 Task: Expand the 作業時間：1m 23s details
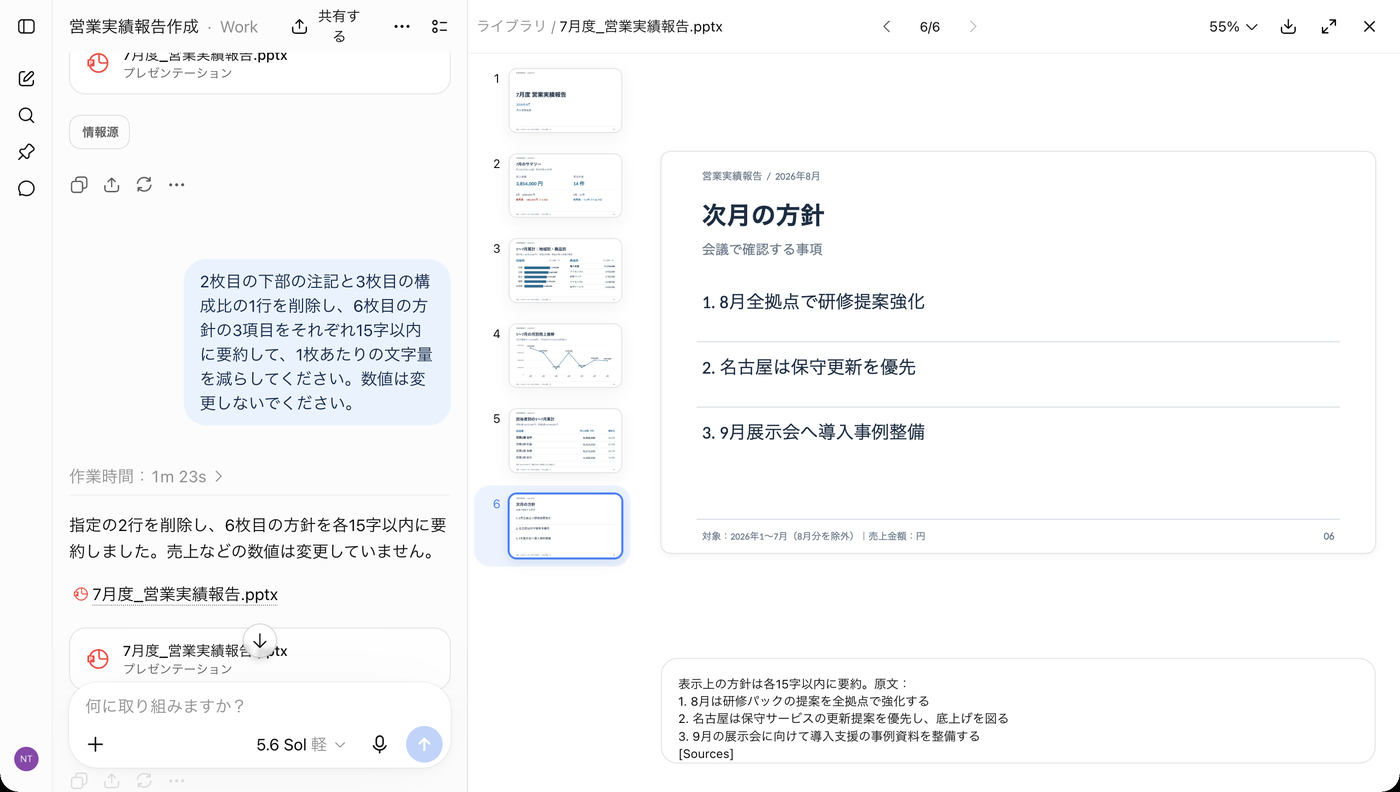147,477
